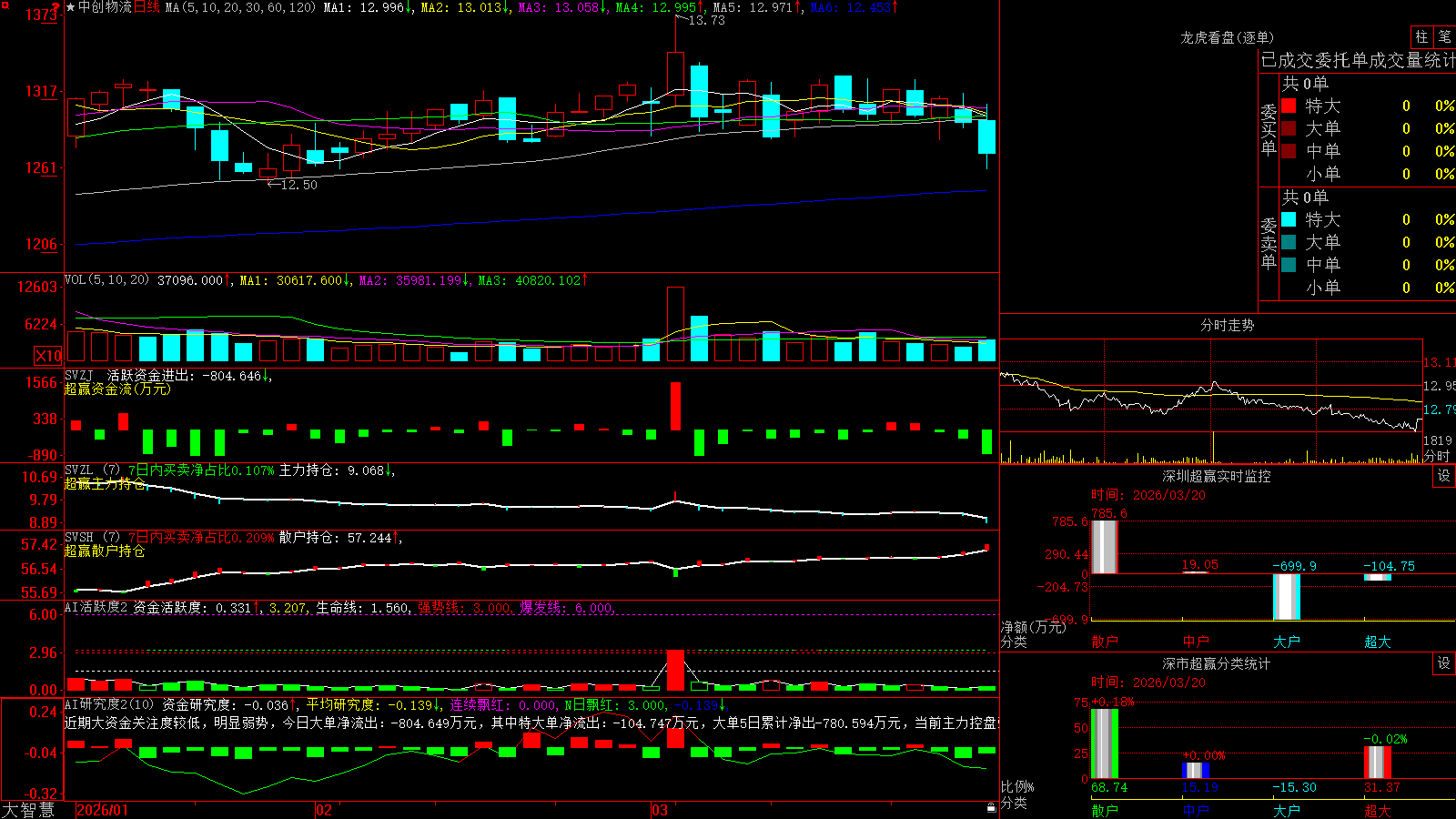This screenshot has height=819, width=1456.
Task: Click the 785.6 散户 bar in 实时监控
Action: click(x=1104, y=547)
